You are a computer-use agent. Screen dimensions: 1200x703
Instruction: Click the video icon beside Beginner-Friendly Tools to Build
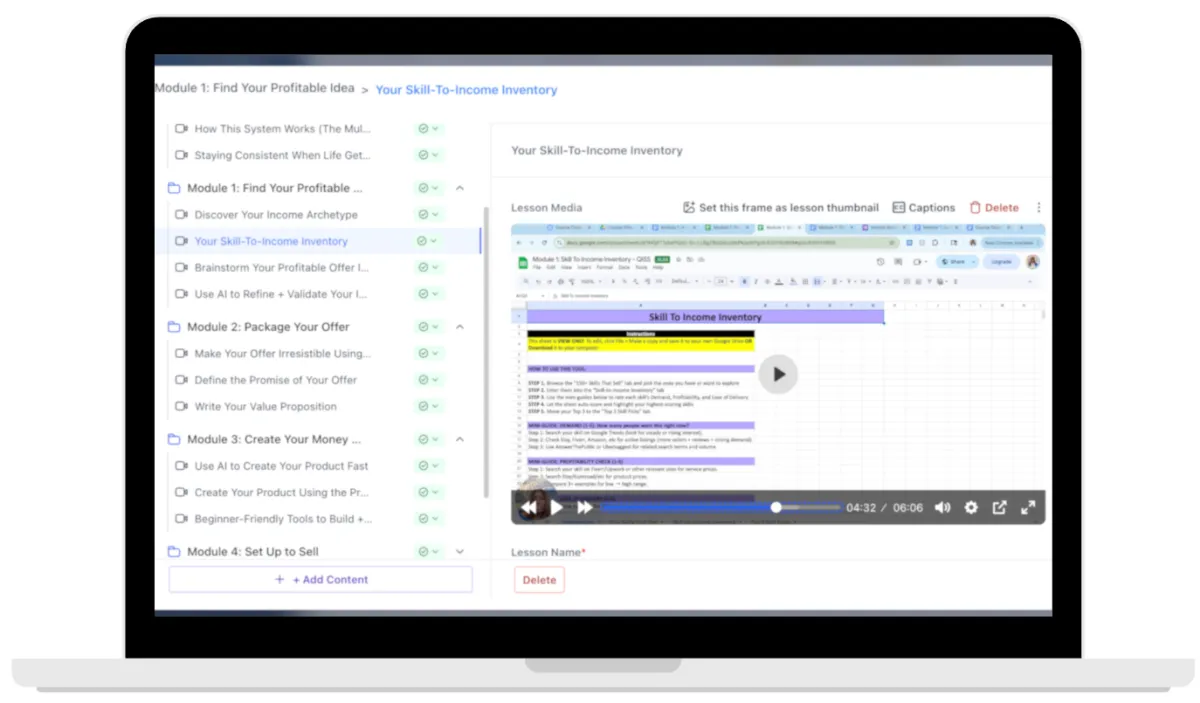click(x=181, y=519)
